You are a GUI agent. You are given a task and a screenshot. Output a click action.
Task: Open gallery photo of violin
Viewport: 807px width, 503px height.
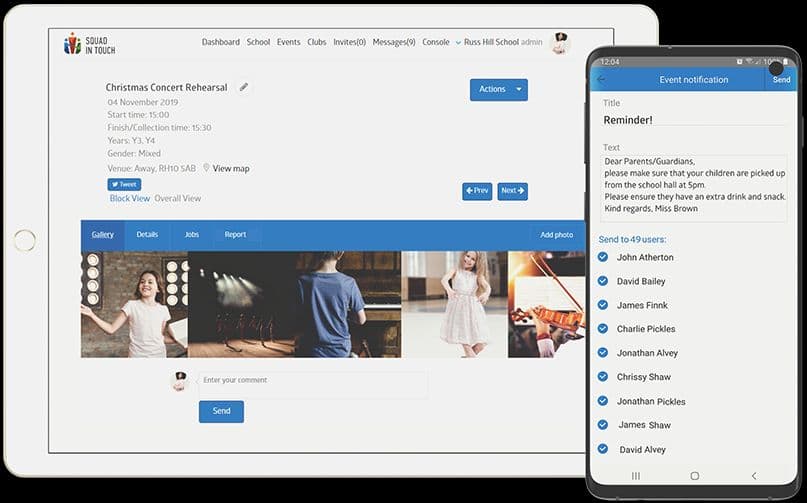[547, 304]
